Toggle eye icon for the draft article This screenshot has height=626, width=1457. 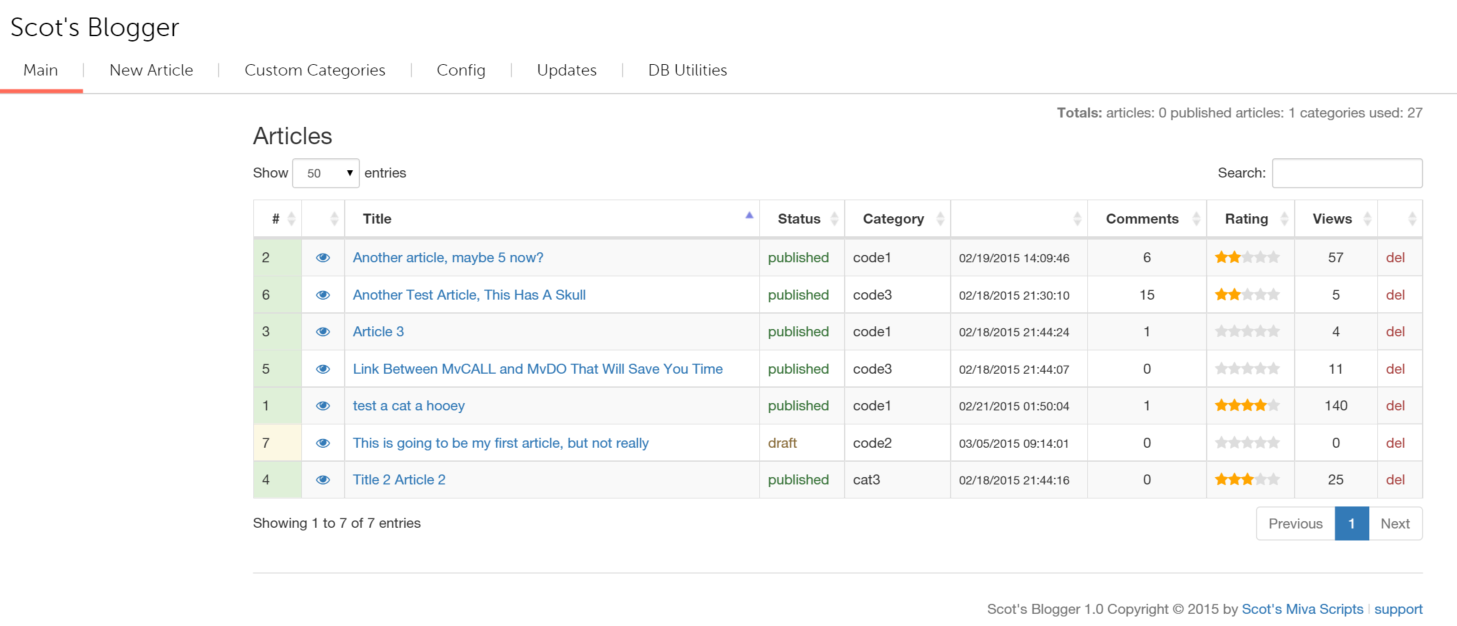click(x=323, y=443)
